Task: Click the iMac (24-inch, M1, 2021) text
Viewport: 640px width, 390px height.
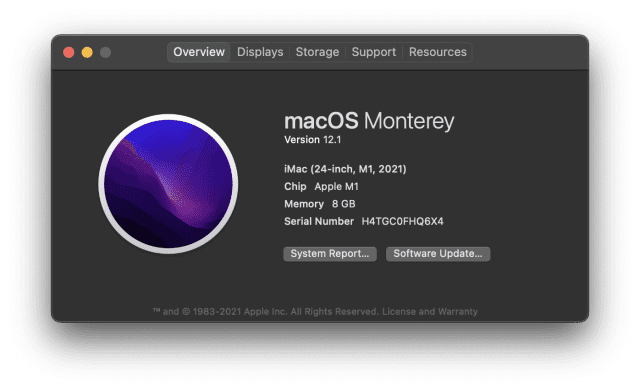Action: pos(345,169)
